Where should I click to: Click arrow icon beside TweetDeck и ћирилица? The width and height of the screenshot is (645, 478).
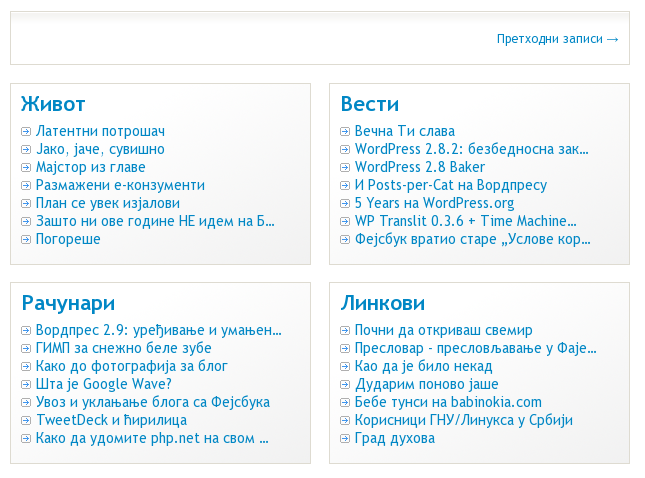(26, 421)
